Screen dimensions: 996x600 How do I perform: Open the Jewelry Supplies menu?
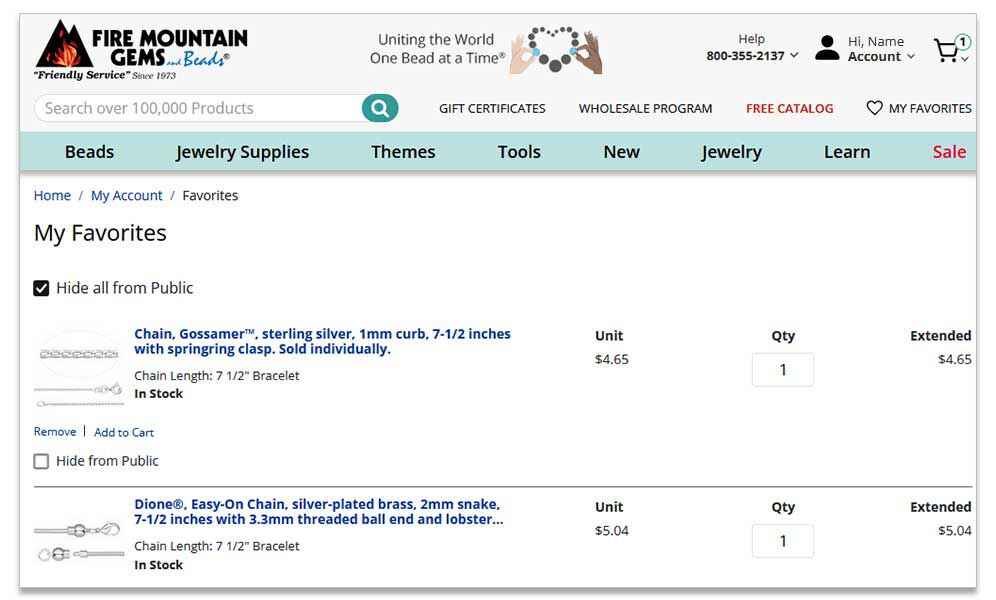point(242,152)
